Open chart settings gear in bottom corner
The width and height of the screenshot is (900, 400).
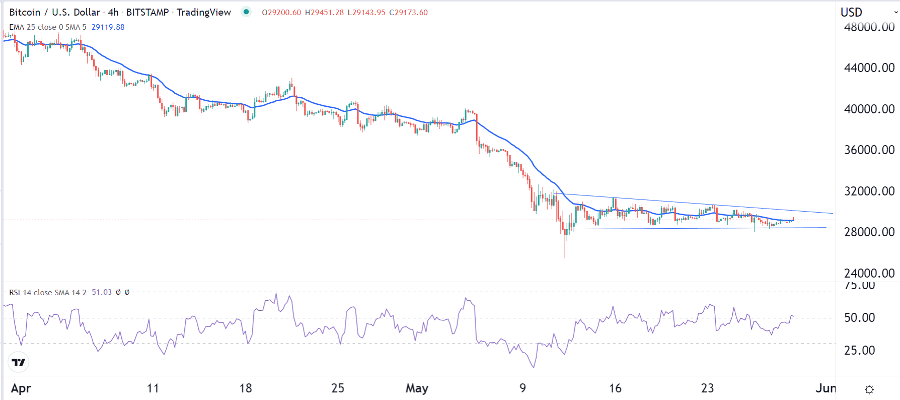[x=870, y=388]
